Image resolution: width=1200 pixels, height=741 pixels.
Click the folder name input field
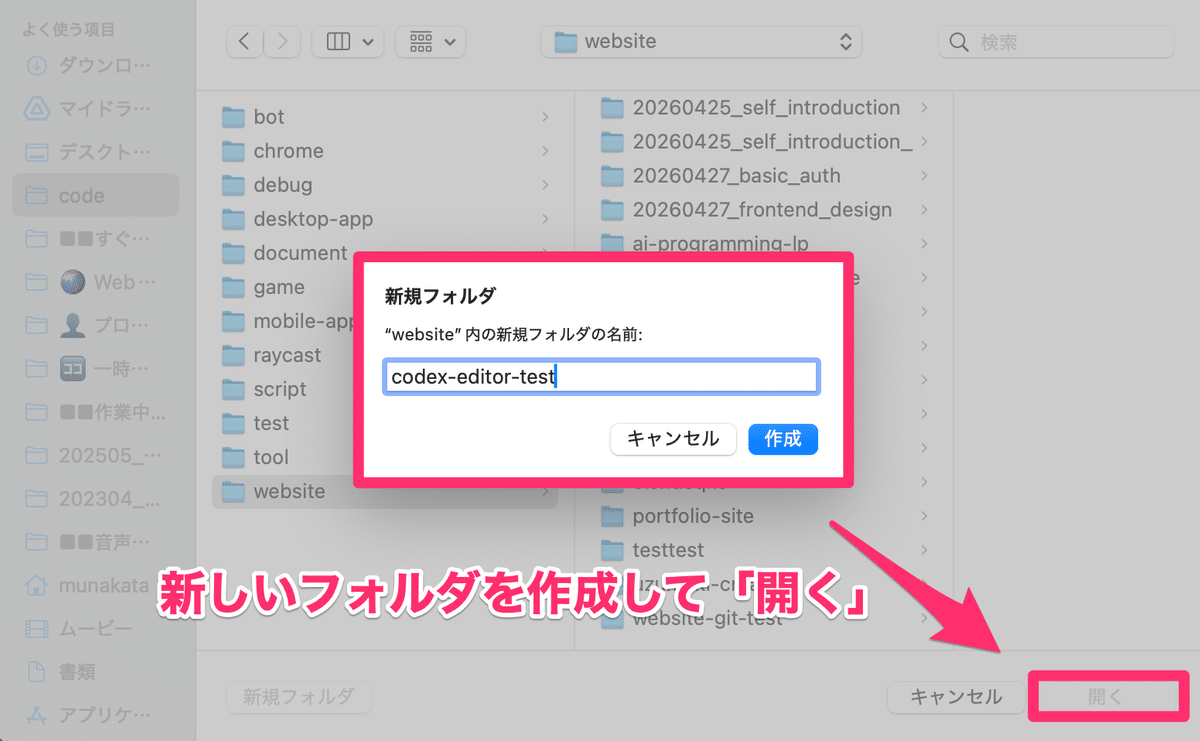coord(601,377)
